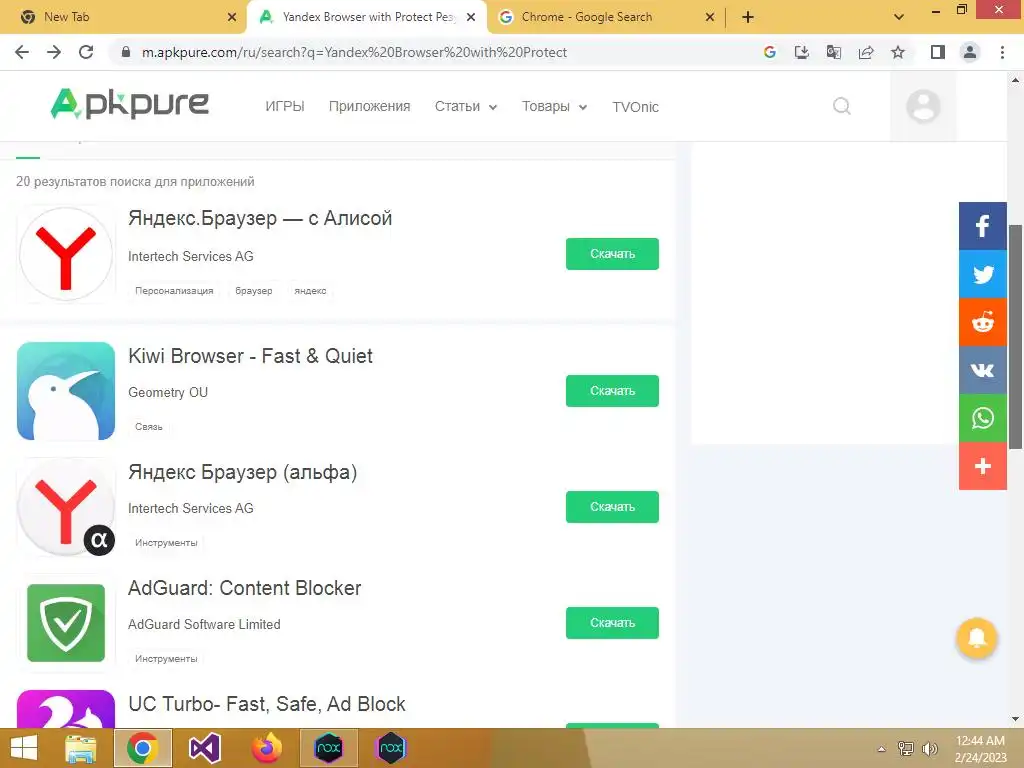Open AdGuard: Content Blocker title link
Viewport: 1024px width, 768px height.
[244, 588]
